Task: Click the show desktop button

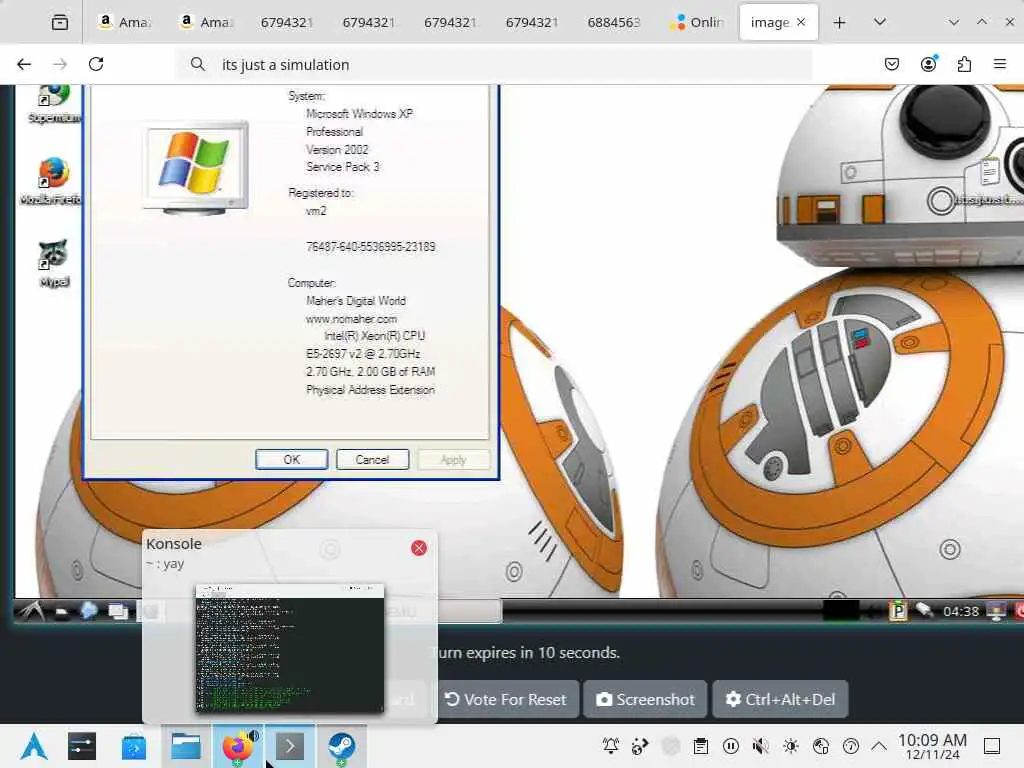Action: point(992,746)
